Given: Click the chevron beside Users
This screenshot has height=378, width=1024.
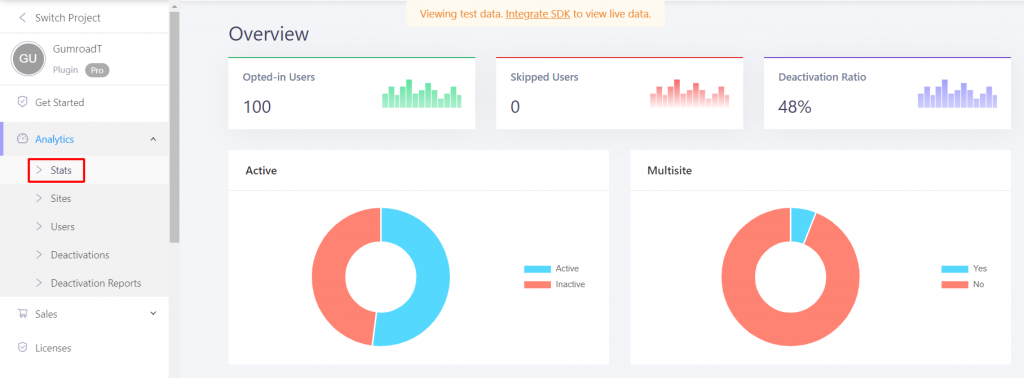Looking at the screenshot, I should 39,227.
